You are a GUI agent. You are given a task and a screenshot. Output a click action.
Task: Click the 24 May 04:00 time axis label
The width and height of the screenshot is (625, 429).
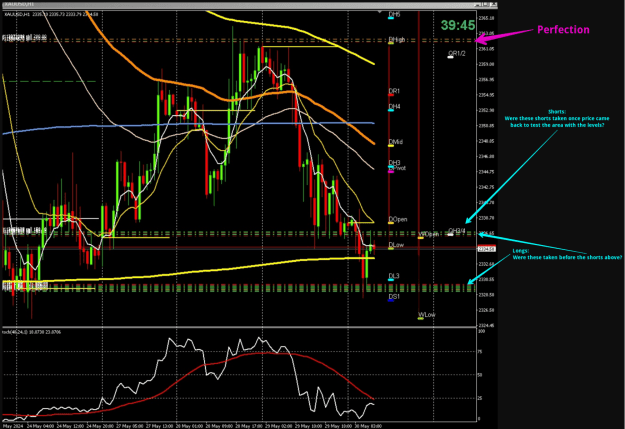tap(40, 426)
